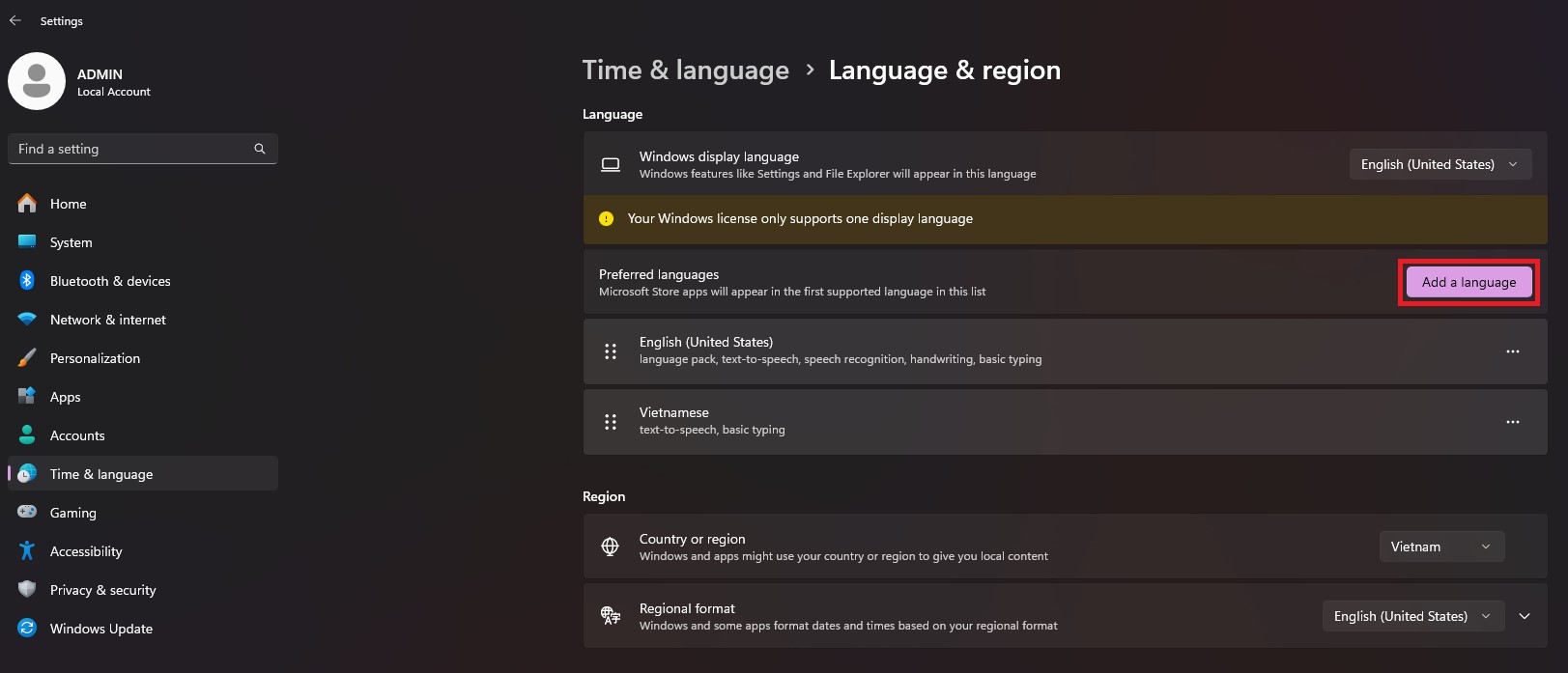1568x673 pixels.
Task: Click the yellow license warning icon
Action: coord(607,219)
